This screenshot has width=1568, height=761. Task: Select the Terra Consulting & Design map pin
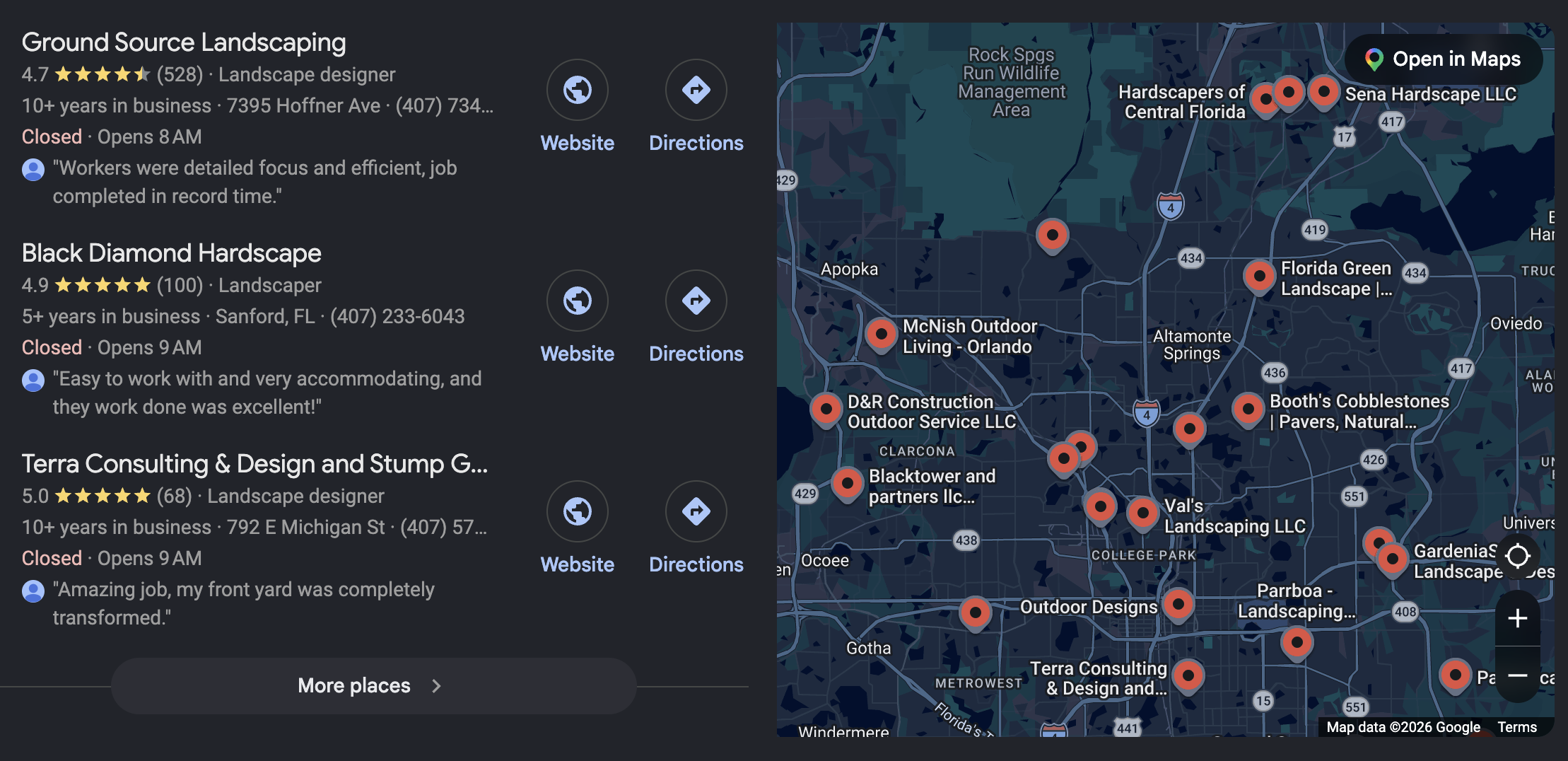pyautogui.click(x=1188, y=677)
